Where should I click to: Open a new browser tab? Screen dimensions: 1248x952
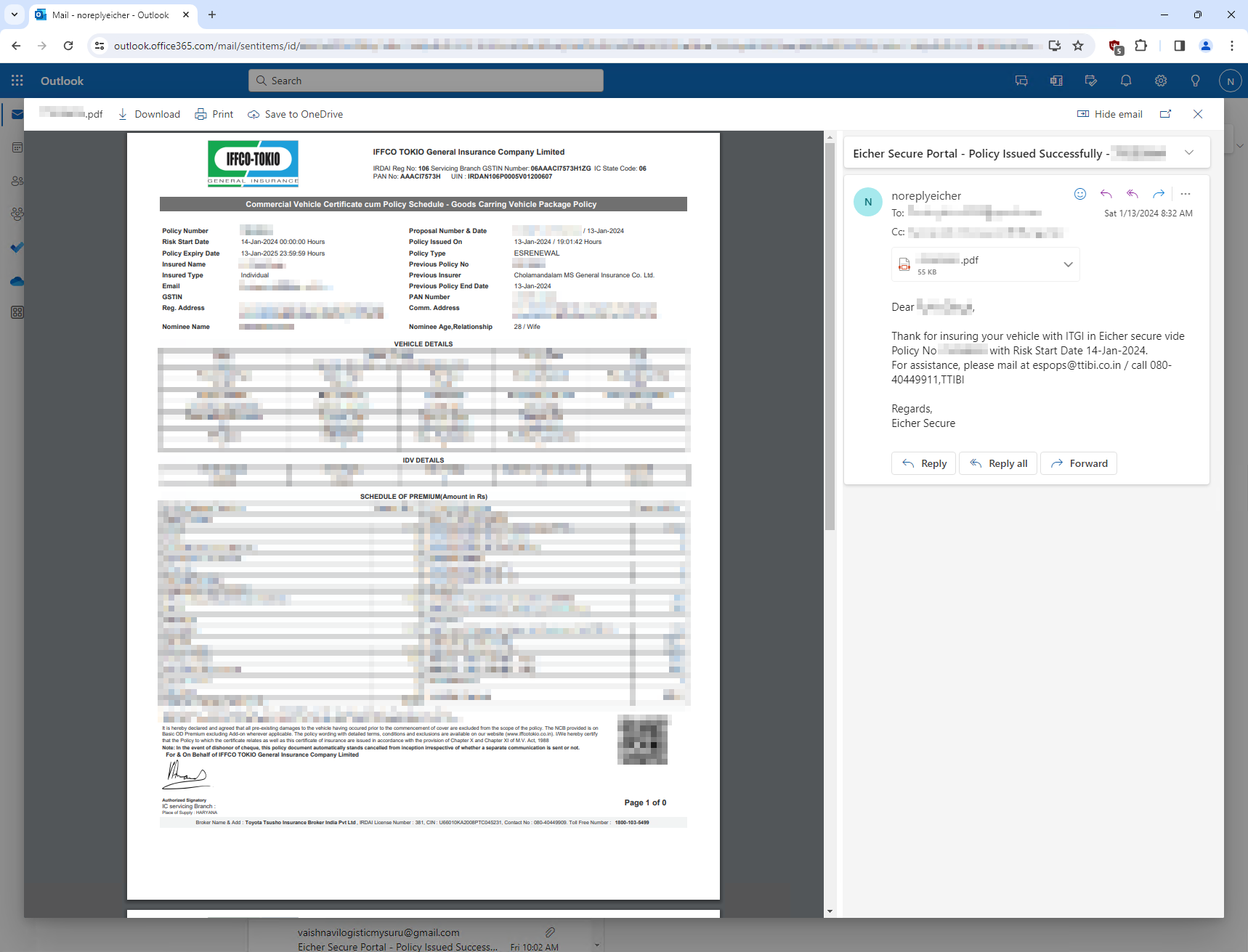pyautogui.click(x=212, y=15)
